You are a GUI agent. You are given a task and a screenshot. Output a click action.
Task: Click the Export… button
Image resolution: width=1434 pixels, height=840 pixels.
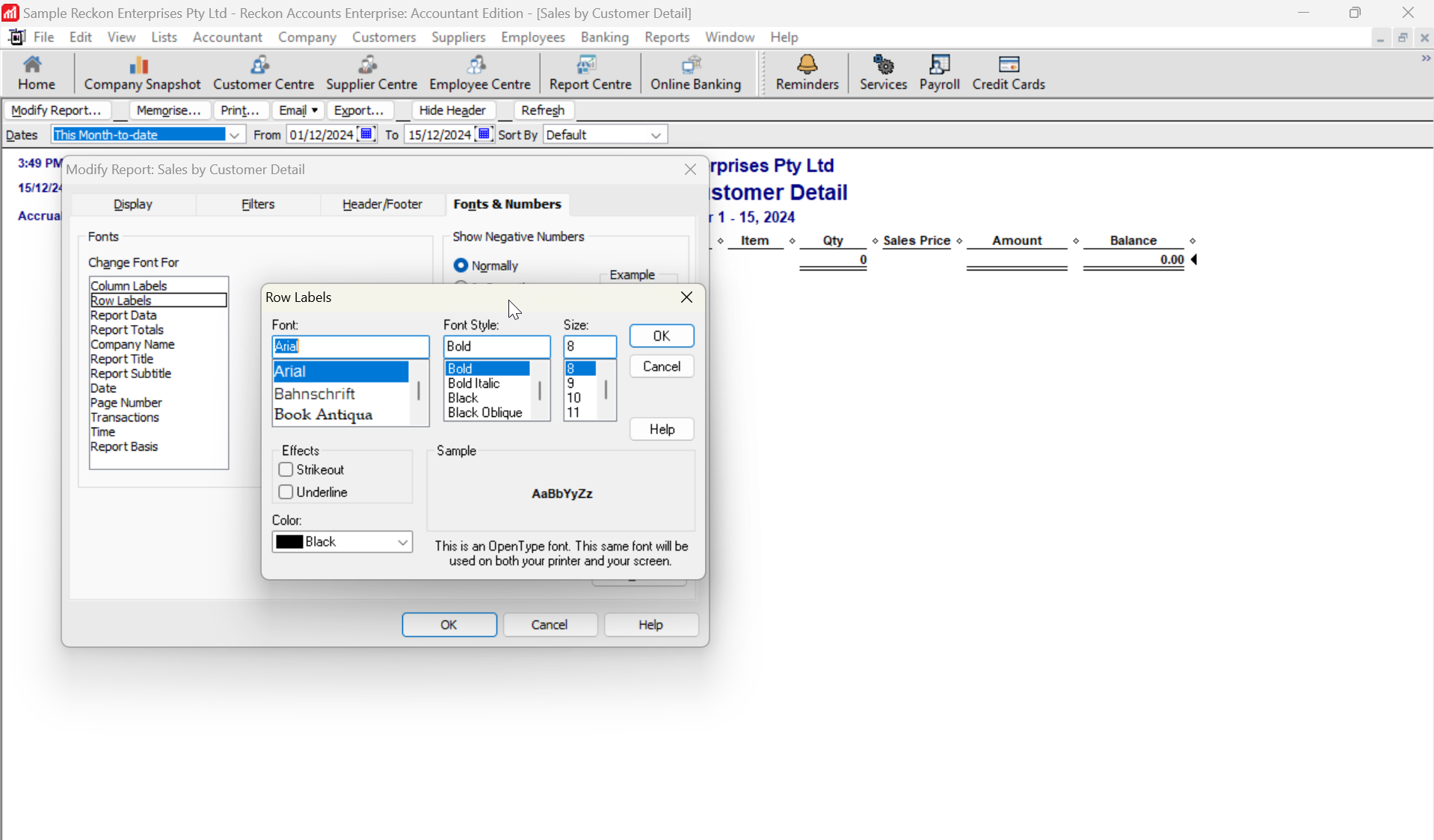pyautogui.click(x=359, y=110)
